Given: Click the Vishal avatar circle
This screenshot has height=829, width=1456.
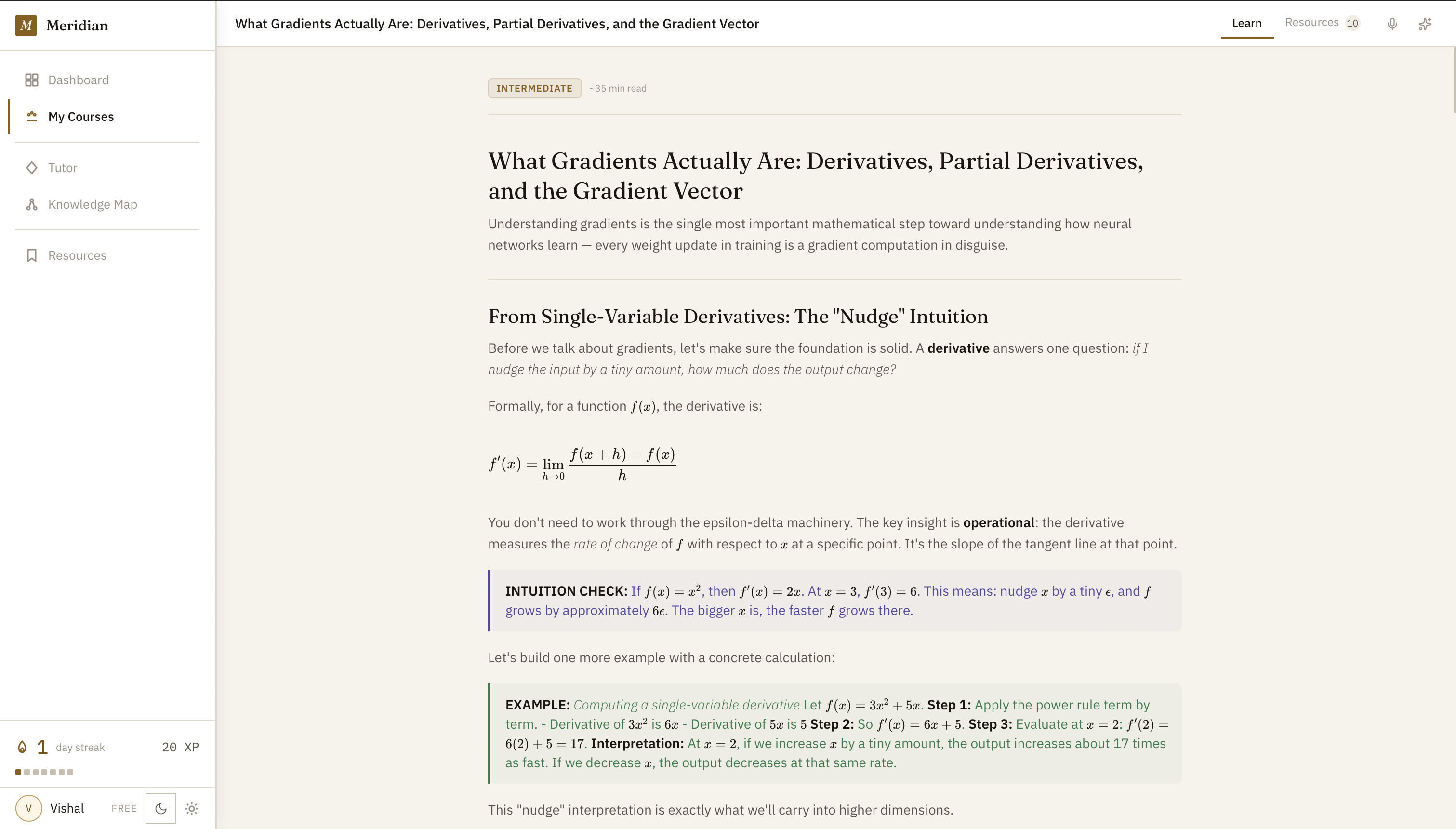Looking at the screenshot, I should pyautogui.click(x=28, y=808).
